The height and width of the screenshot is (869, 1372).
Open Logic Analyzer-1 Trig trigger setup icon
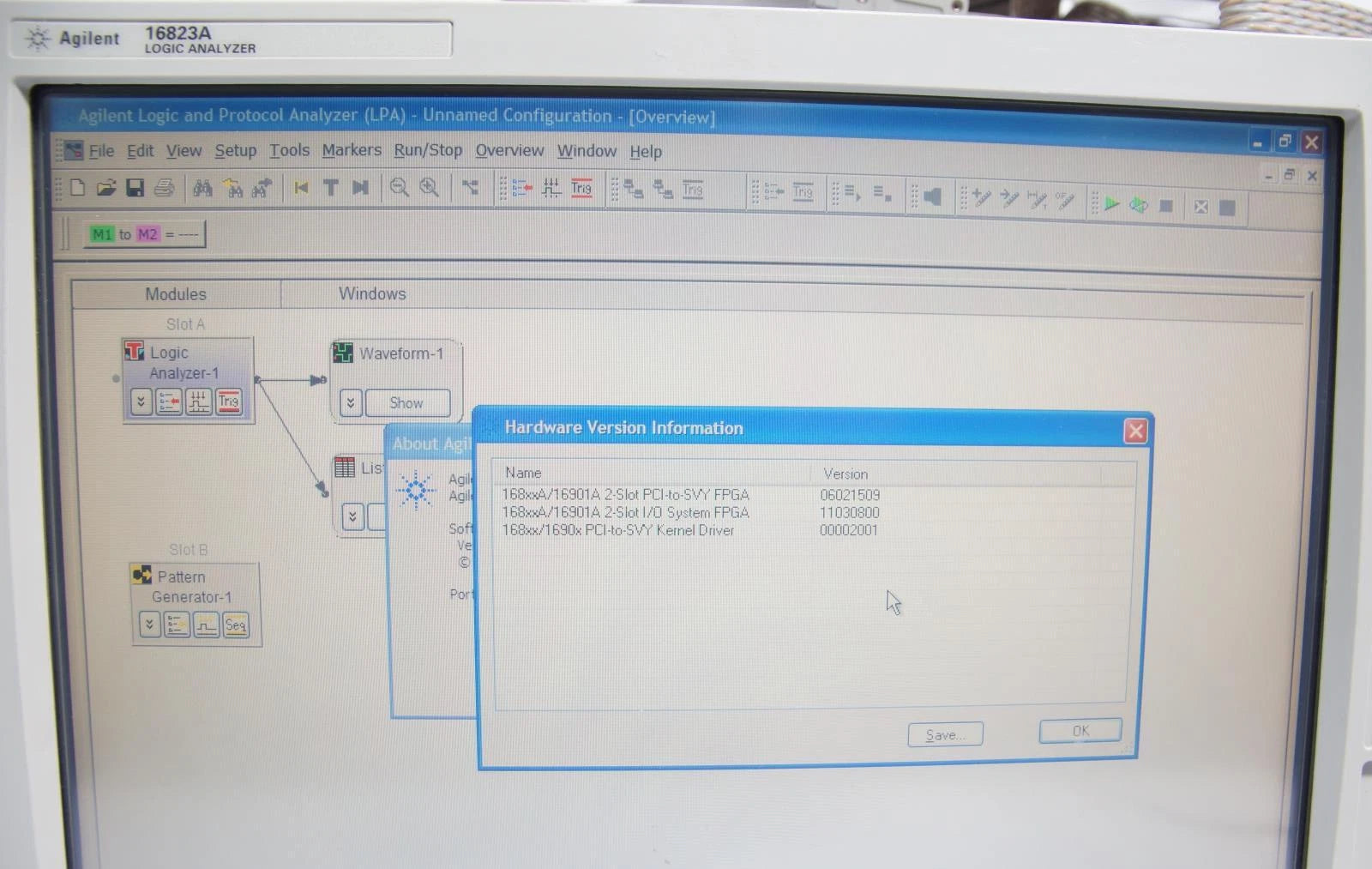[x=228, y=401]
